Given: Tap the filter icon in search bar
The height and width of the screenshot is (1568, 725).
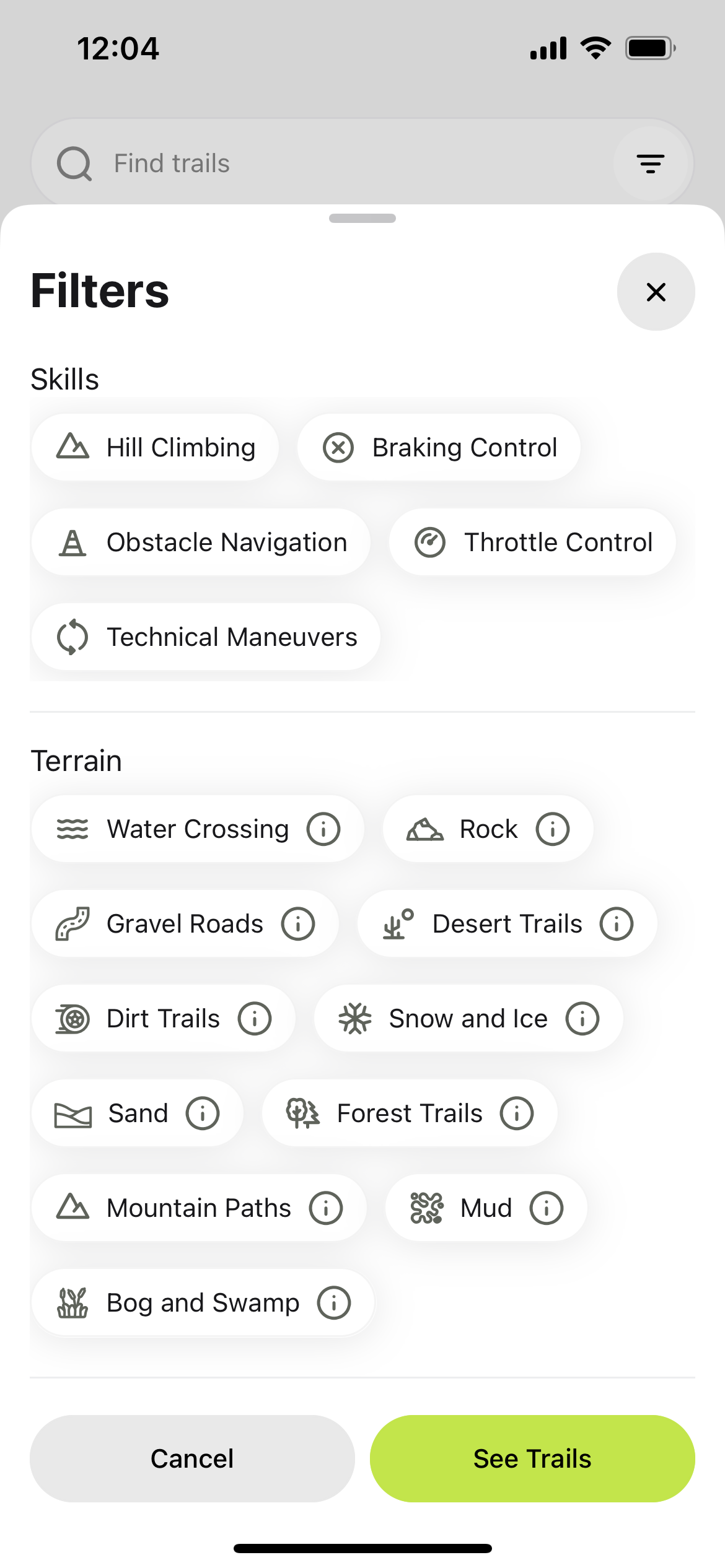Looking at the screenshot, I should 651,163.
